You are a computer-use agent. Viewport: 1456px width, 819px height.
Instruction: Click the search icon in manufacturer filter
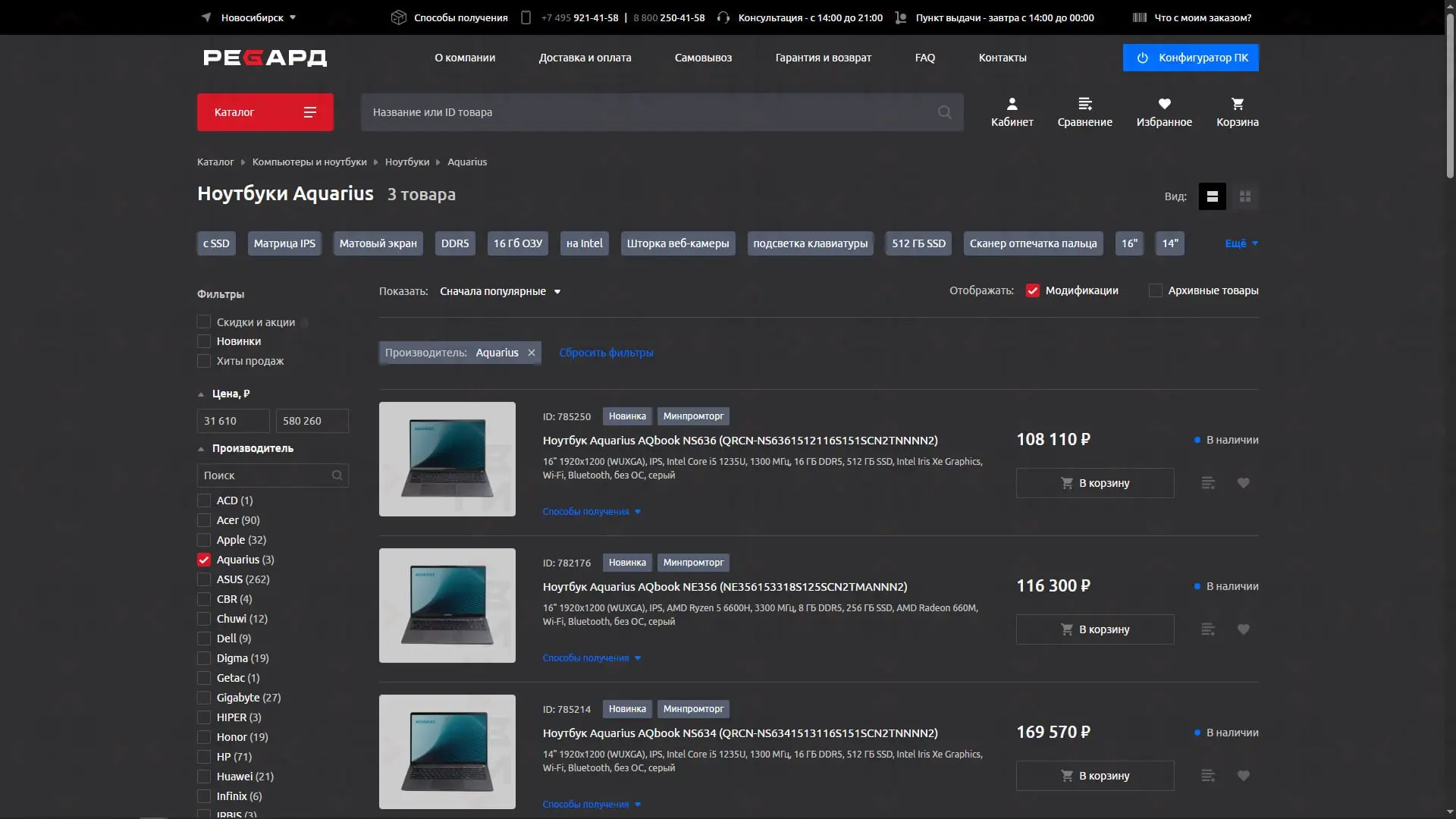tap(337, 475)
